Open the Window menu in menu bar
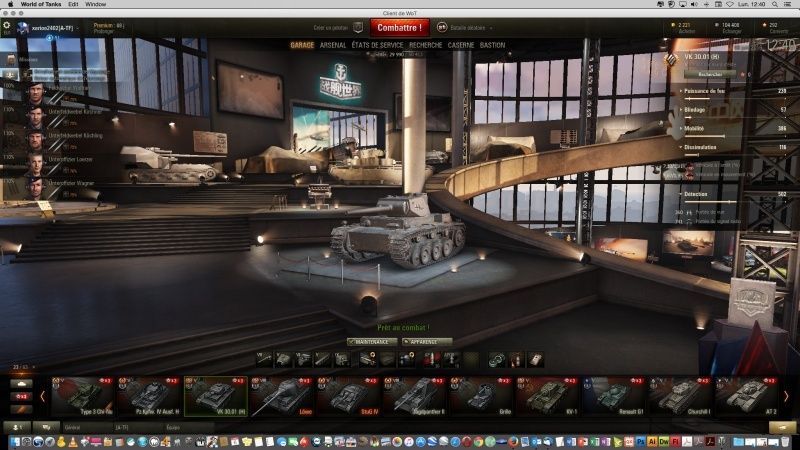The image size is (800, 450). coord(95,4)
